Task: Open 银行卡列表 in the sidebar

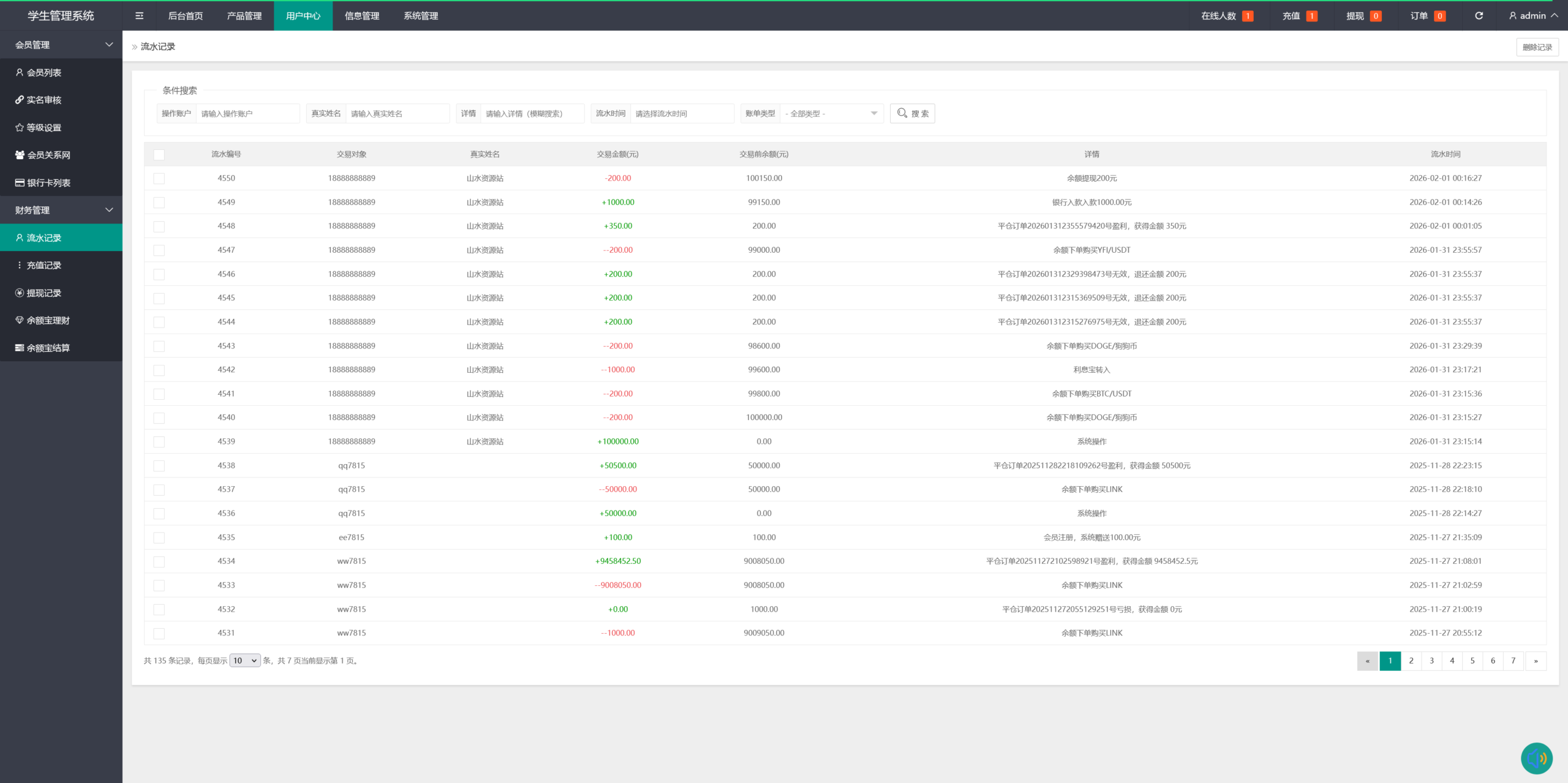Action: click(48, 182)
